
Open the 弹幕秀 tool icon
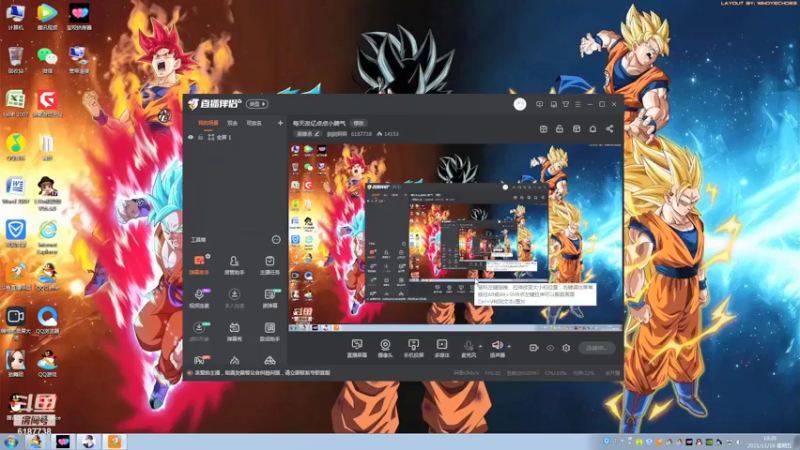(x=234, y=331)
